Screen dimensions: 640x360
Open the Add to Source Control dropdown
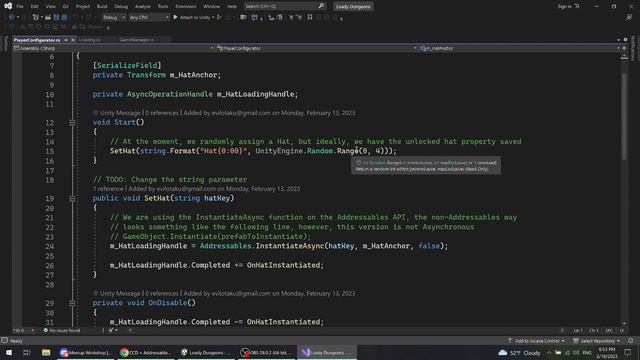[x=537, y=340]
